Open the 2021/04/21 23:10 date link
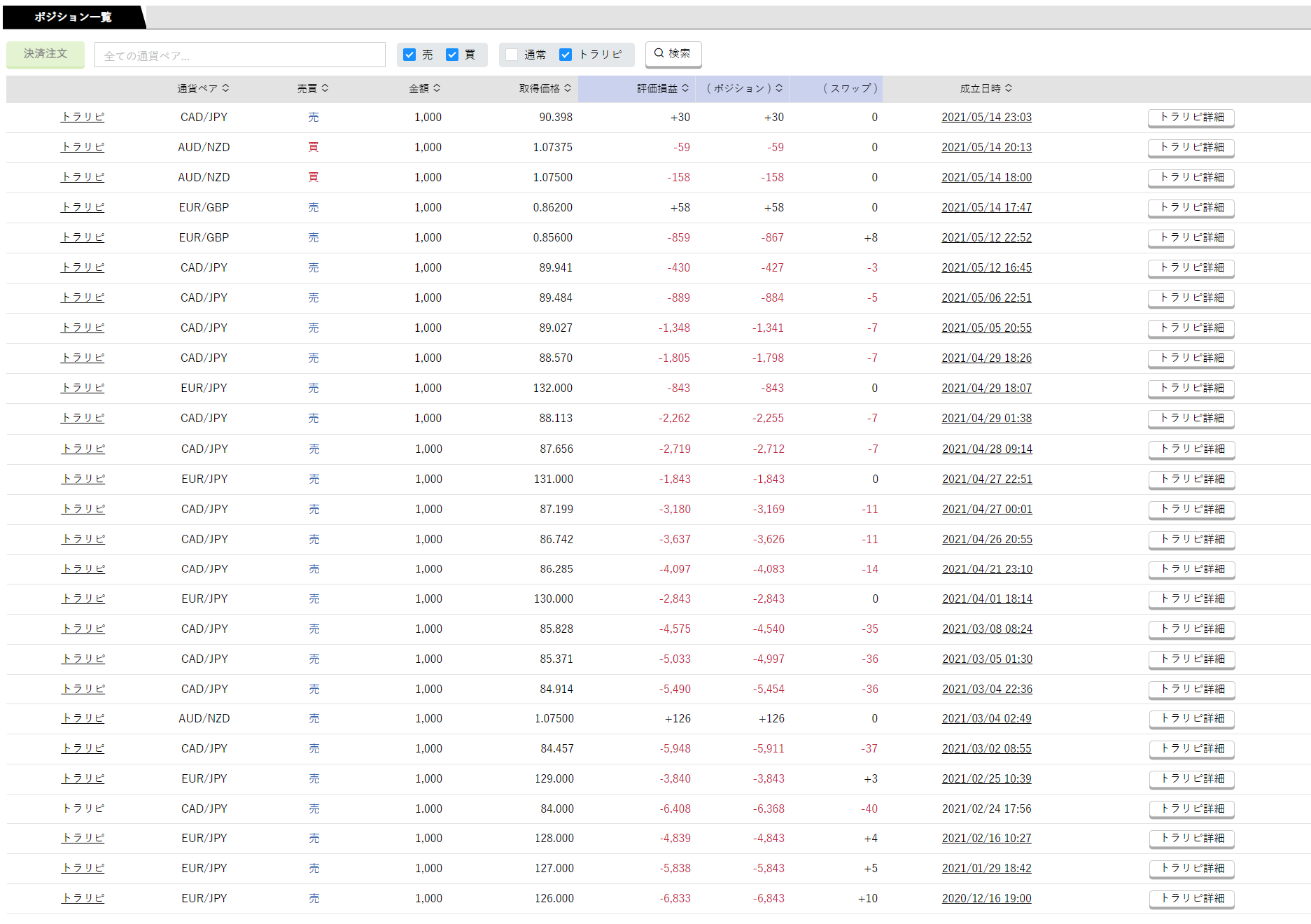 pyautogui.click(x=987, y=569)
